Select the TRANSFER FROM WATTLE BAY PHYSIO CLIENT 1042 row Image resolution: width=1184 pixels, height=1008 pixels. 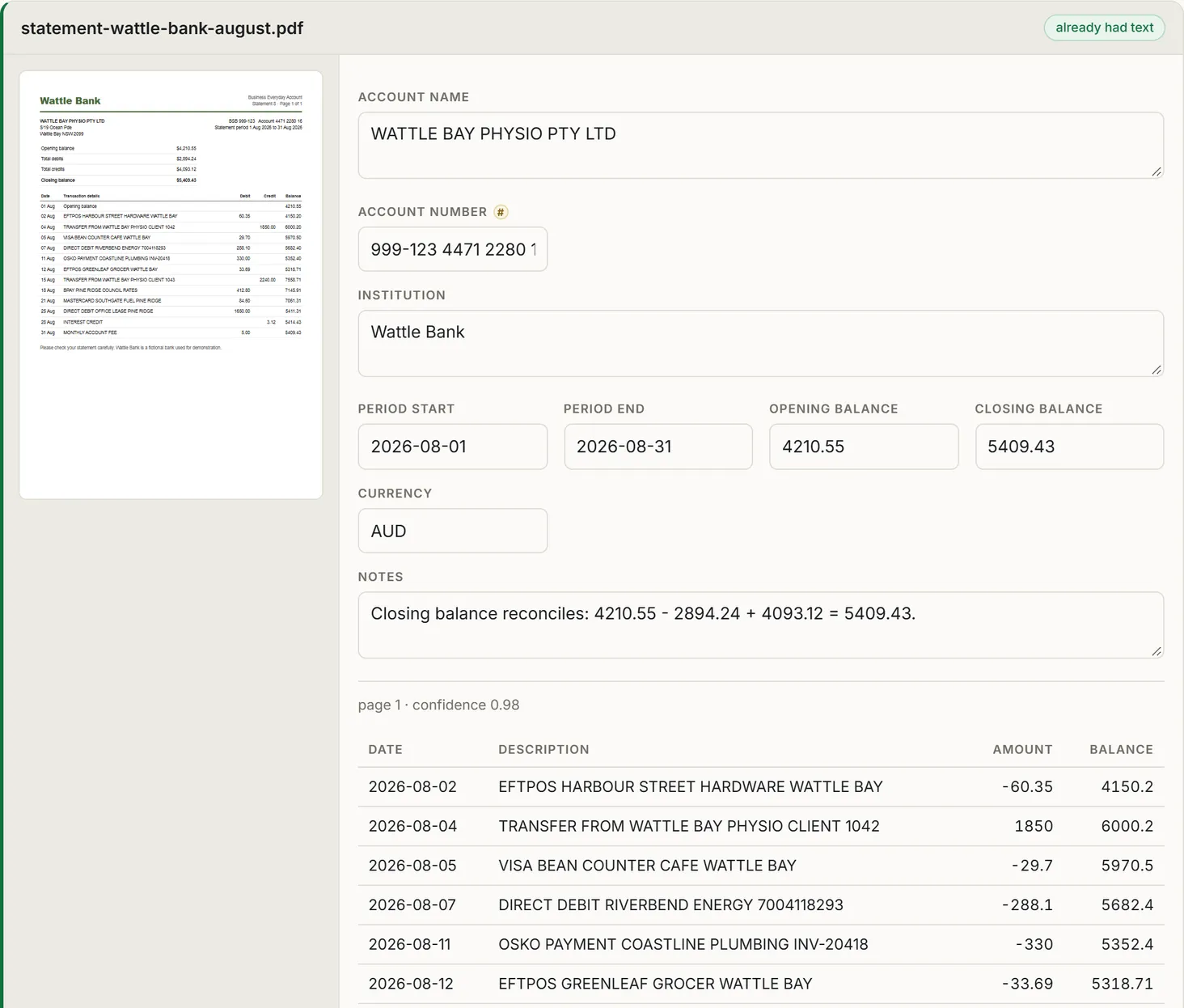(760, 826)
